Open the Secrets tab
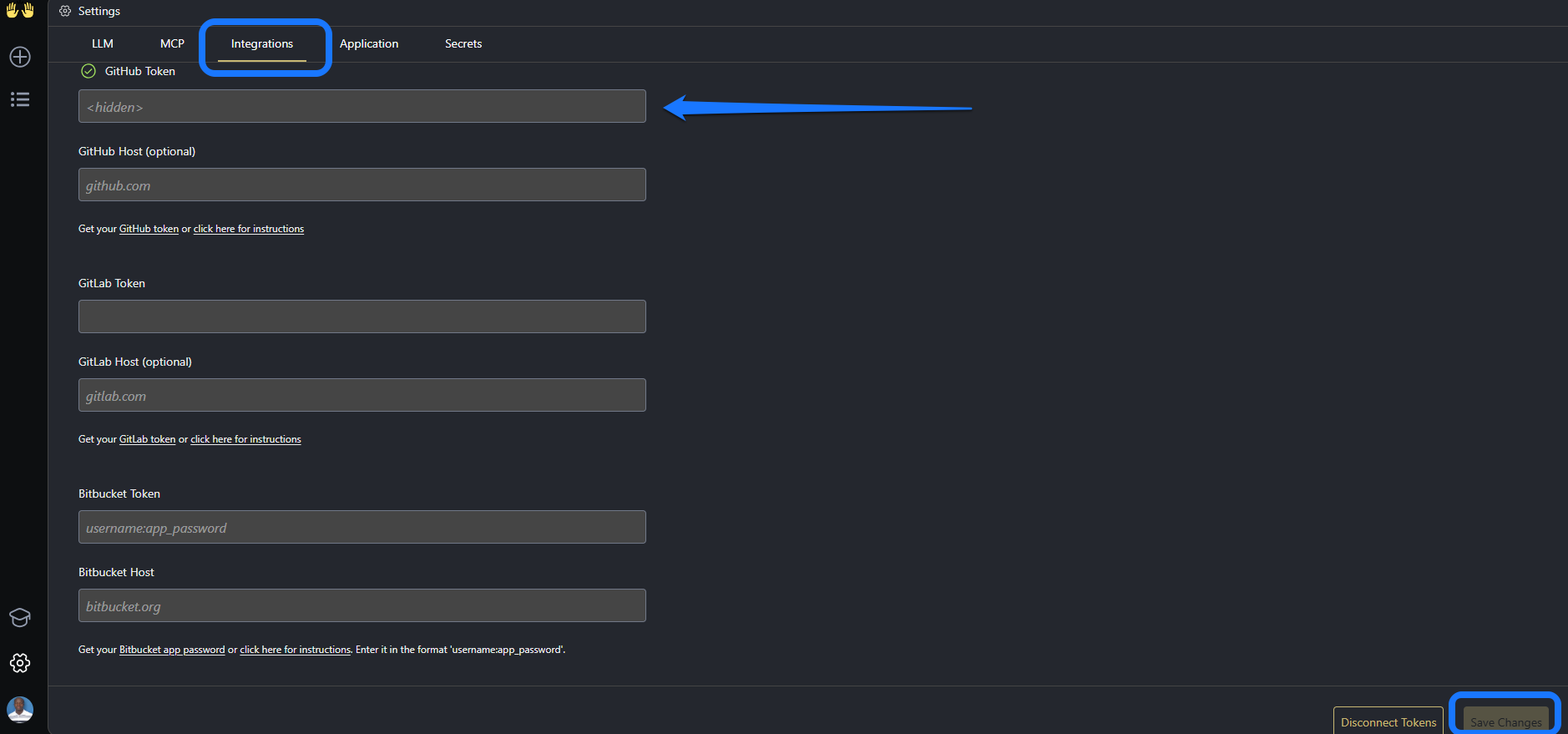The height and width of the screenshot is (734, 1568). coord(463,43)
